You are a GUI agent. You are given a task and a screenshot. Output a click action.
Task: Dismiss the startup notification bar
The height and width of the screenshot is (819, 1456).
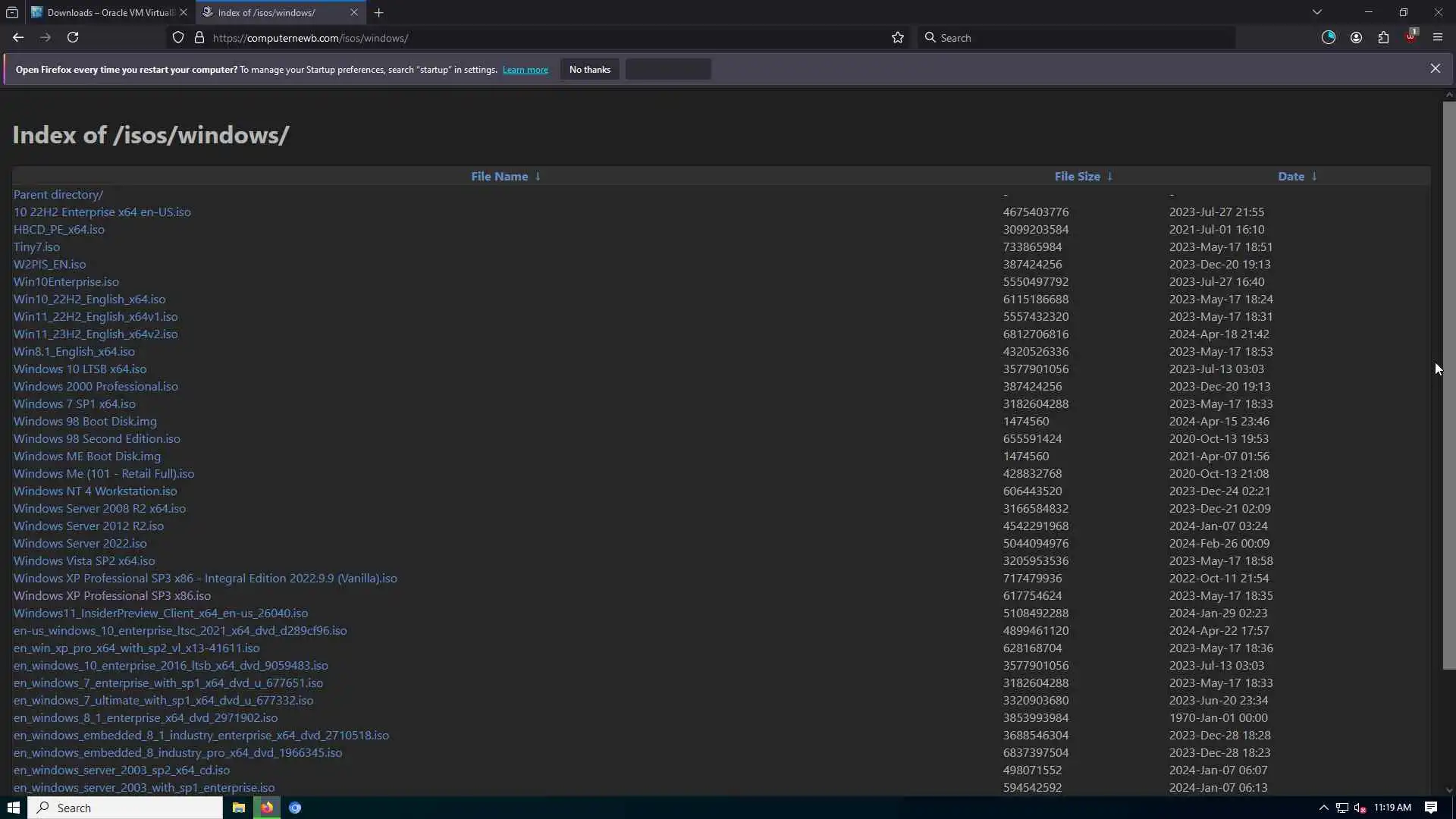pyautogui.click(x=1435, y=68)
